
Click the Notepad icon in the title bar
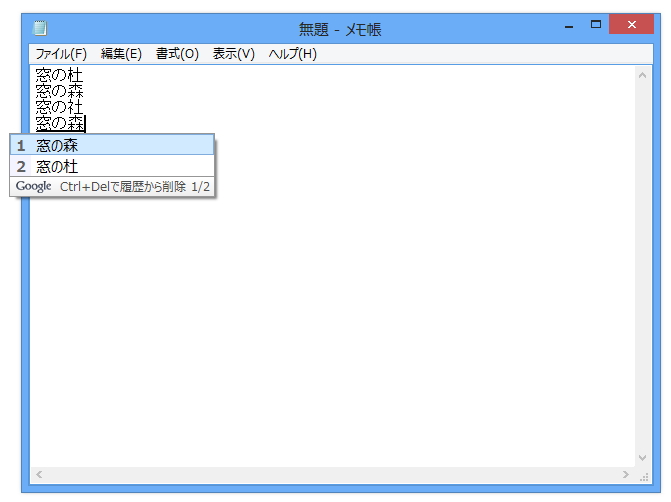pyautogui.click(x=40, y=28)
